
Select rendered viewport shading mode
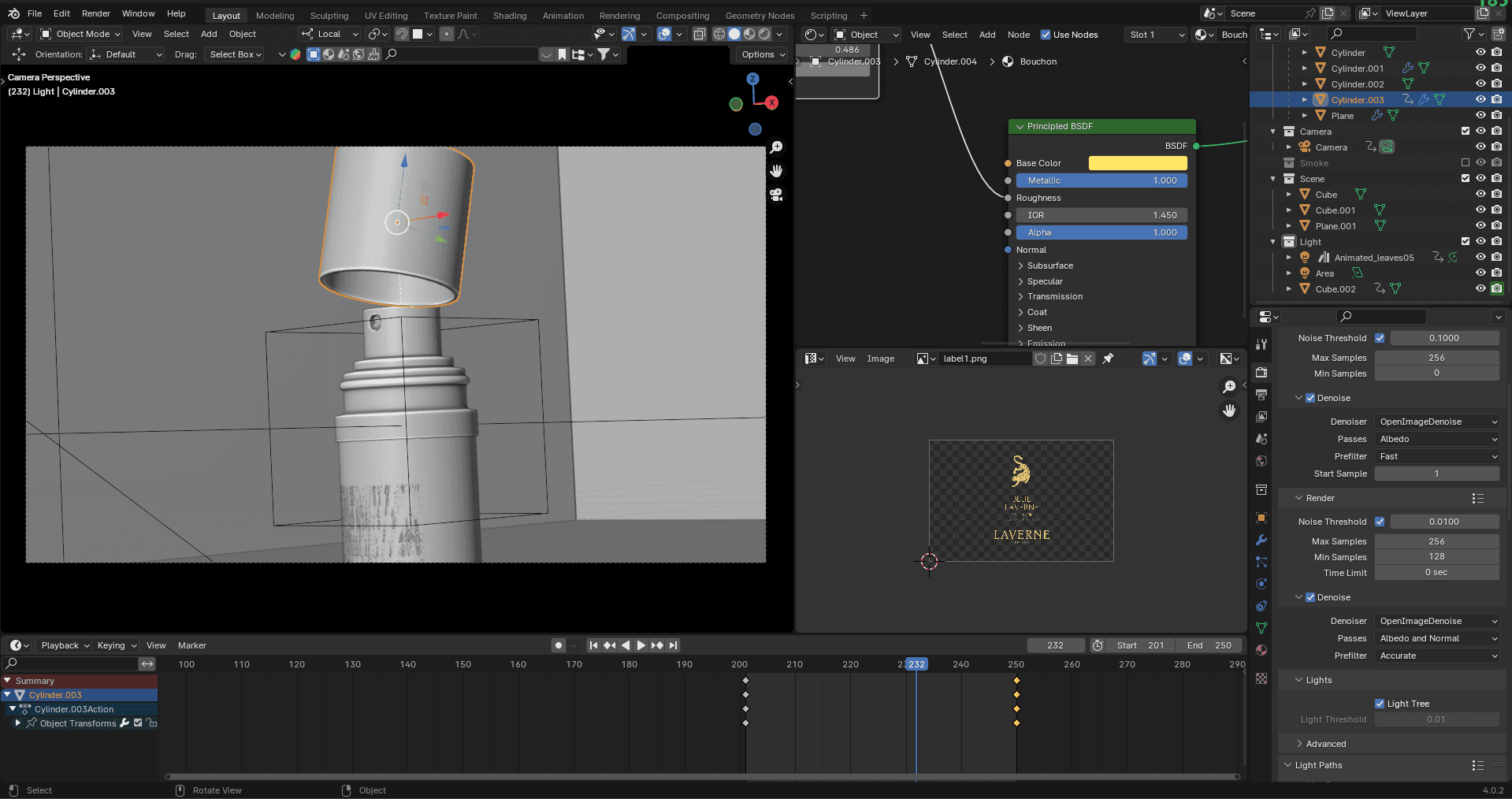(x=764, y=34)
